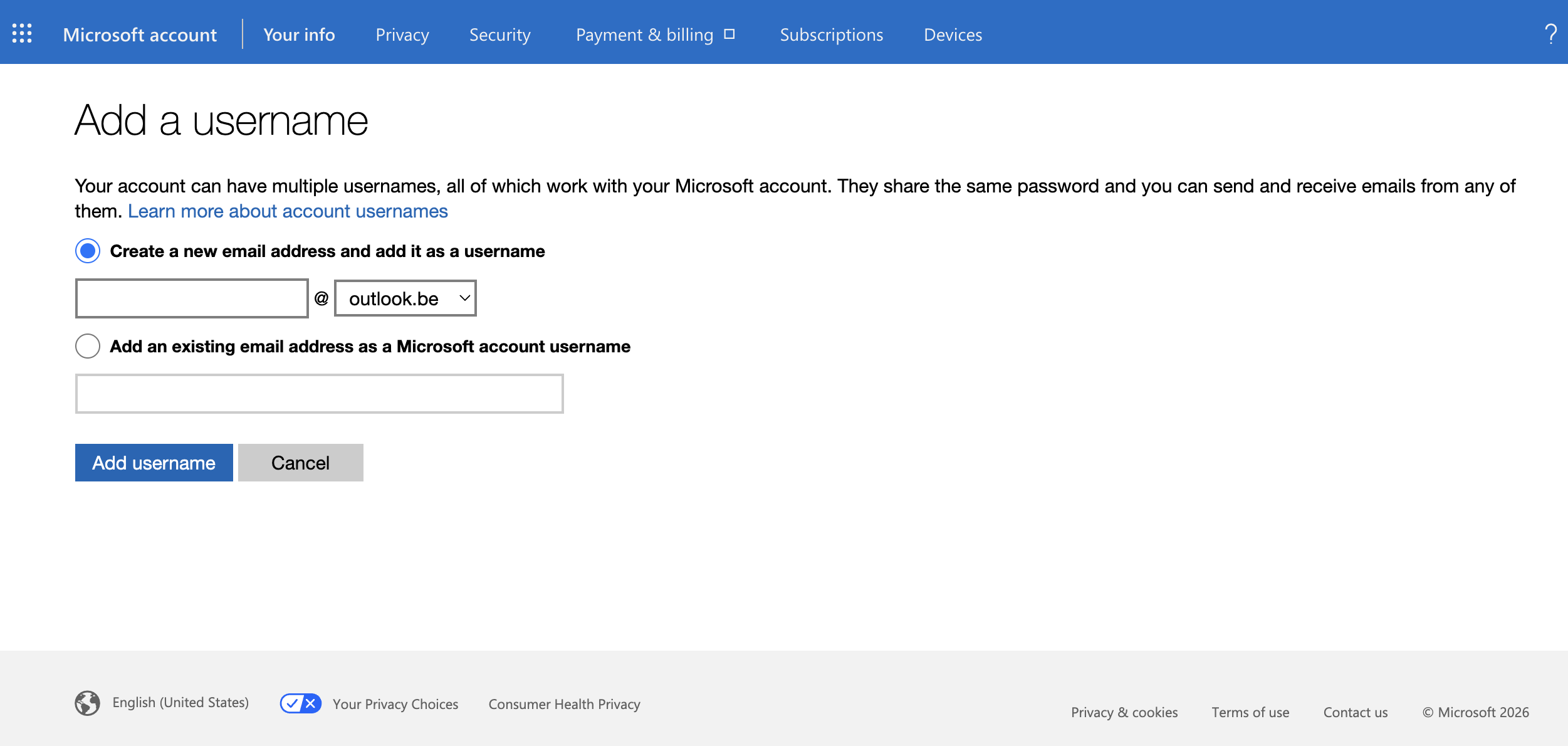Screen dimensions: 1568x746
Task: Select Add an existing email address radio
Action: tap(88, 346)
